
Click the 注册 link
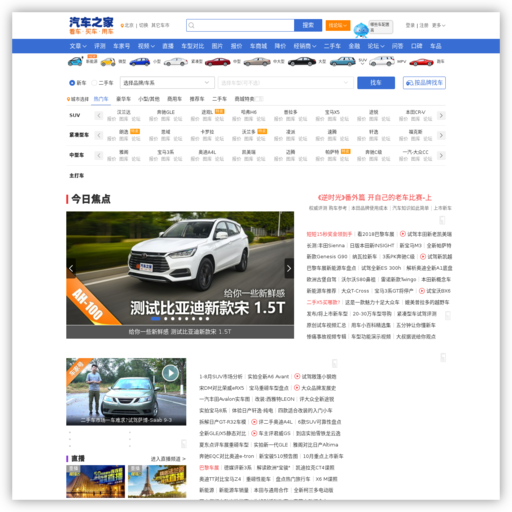tap(424, 25)
